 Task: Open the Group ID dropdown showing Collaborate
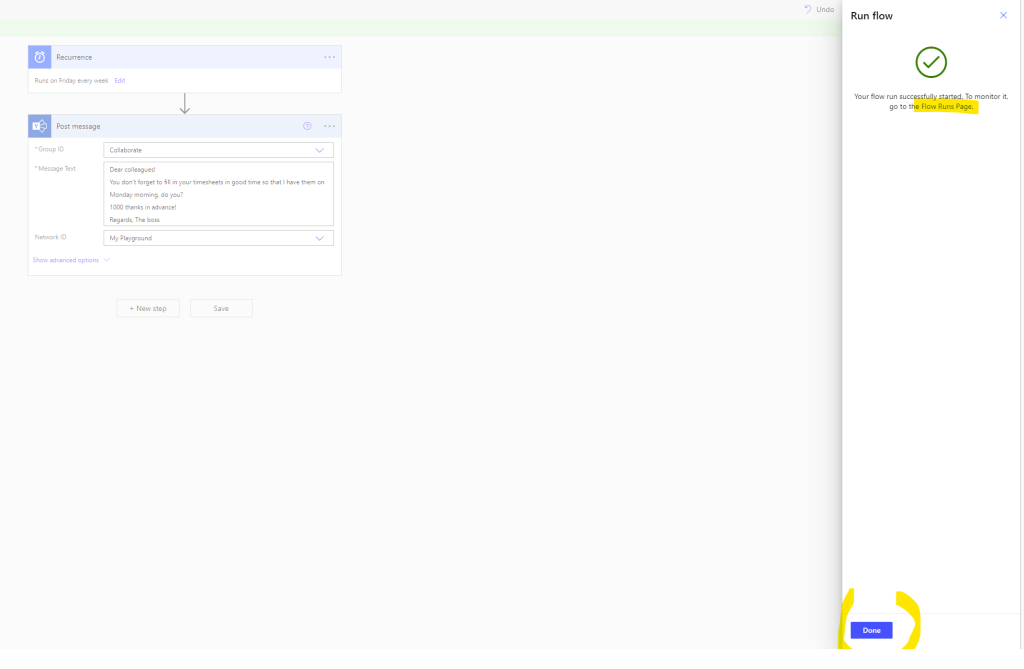tap(218, 150)
